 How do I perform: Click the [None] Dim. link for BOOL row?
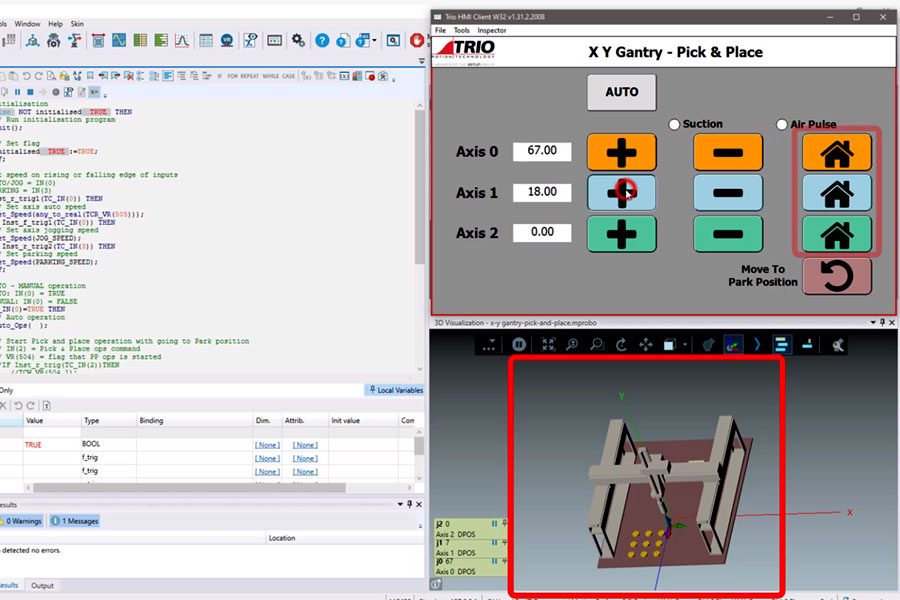pyautogui.click(x=267, y=445)
